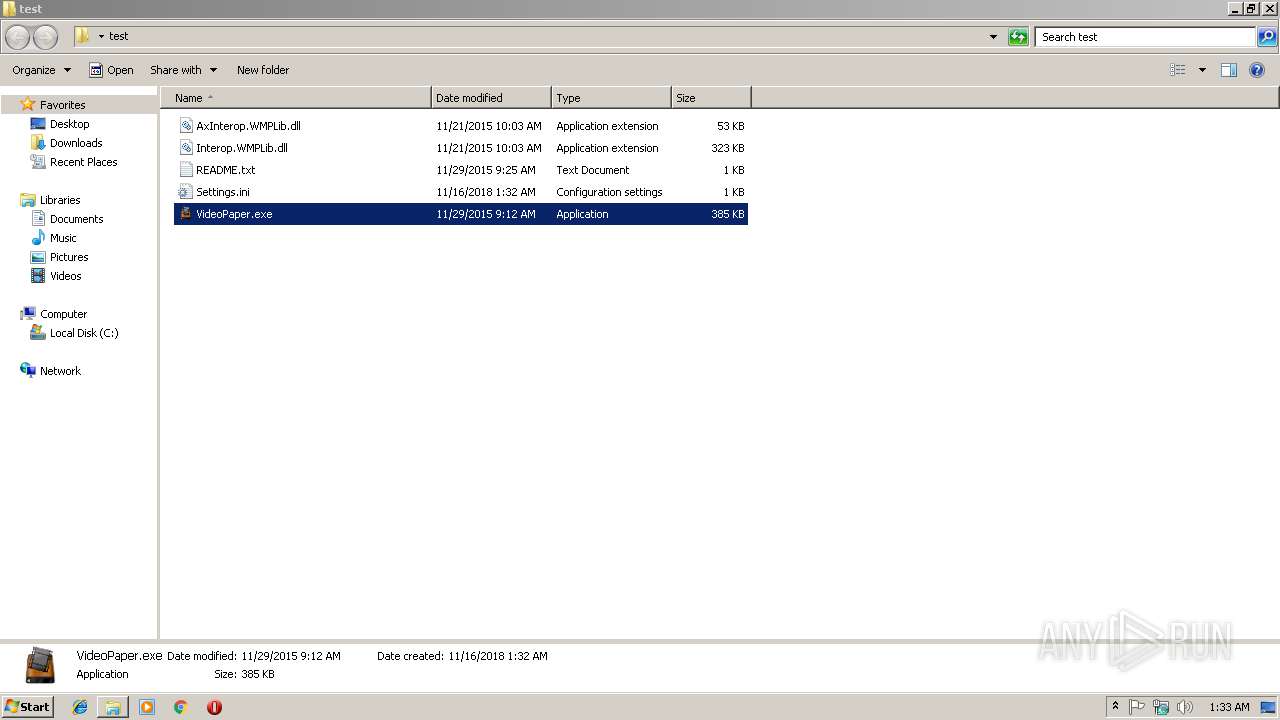The image size is (1280, 720).
Task: Click the refresh button beside address bar
Action: tap(1018, 37)
